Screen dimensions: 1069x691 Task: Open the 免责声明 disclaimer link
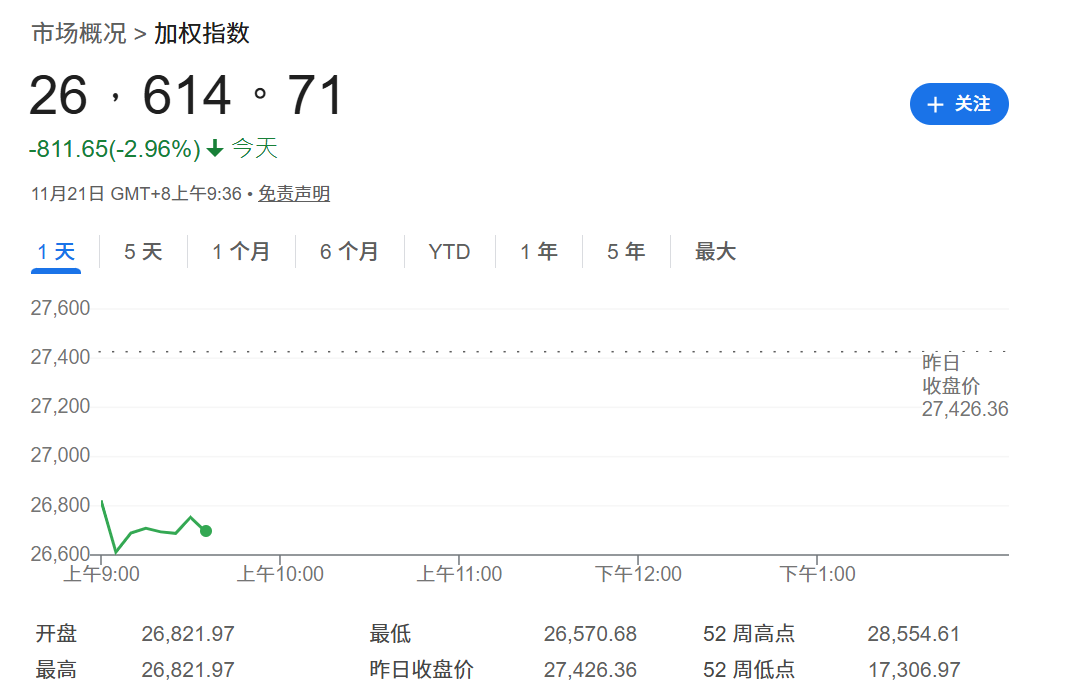tap(294, 194)
